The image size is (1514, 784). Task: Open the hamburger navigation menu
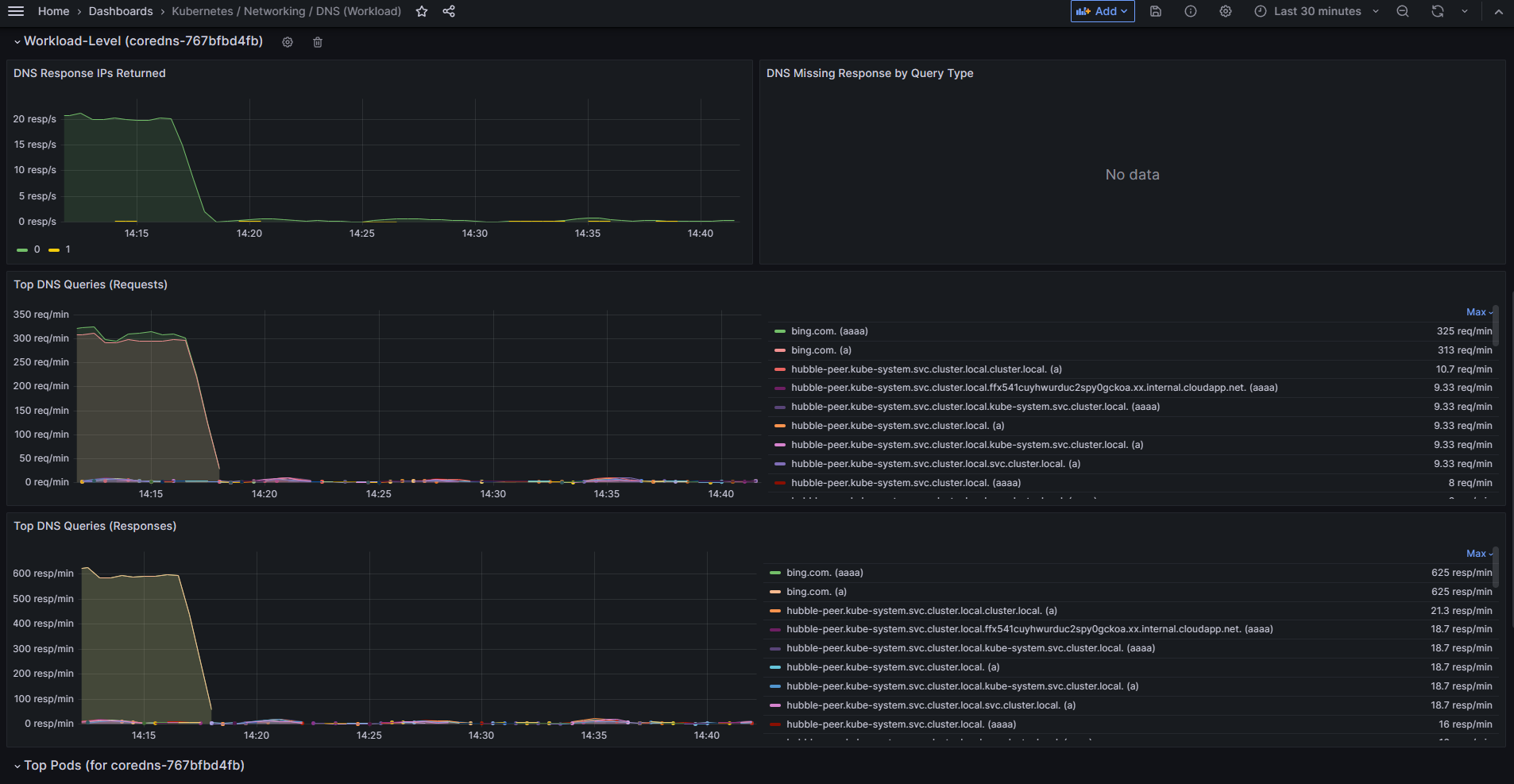click(x=16, y=11)
